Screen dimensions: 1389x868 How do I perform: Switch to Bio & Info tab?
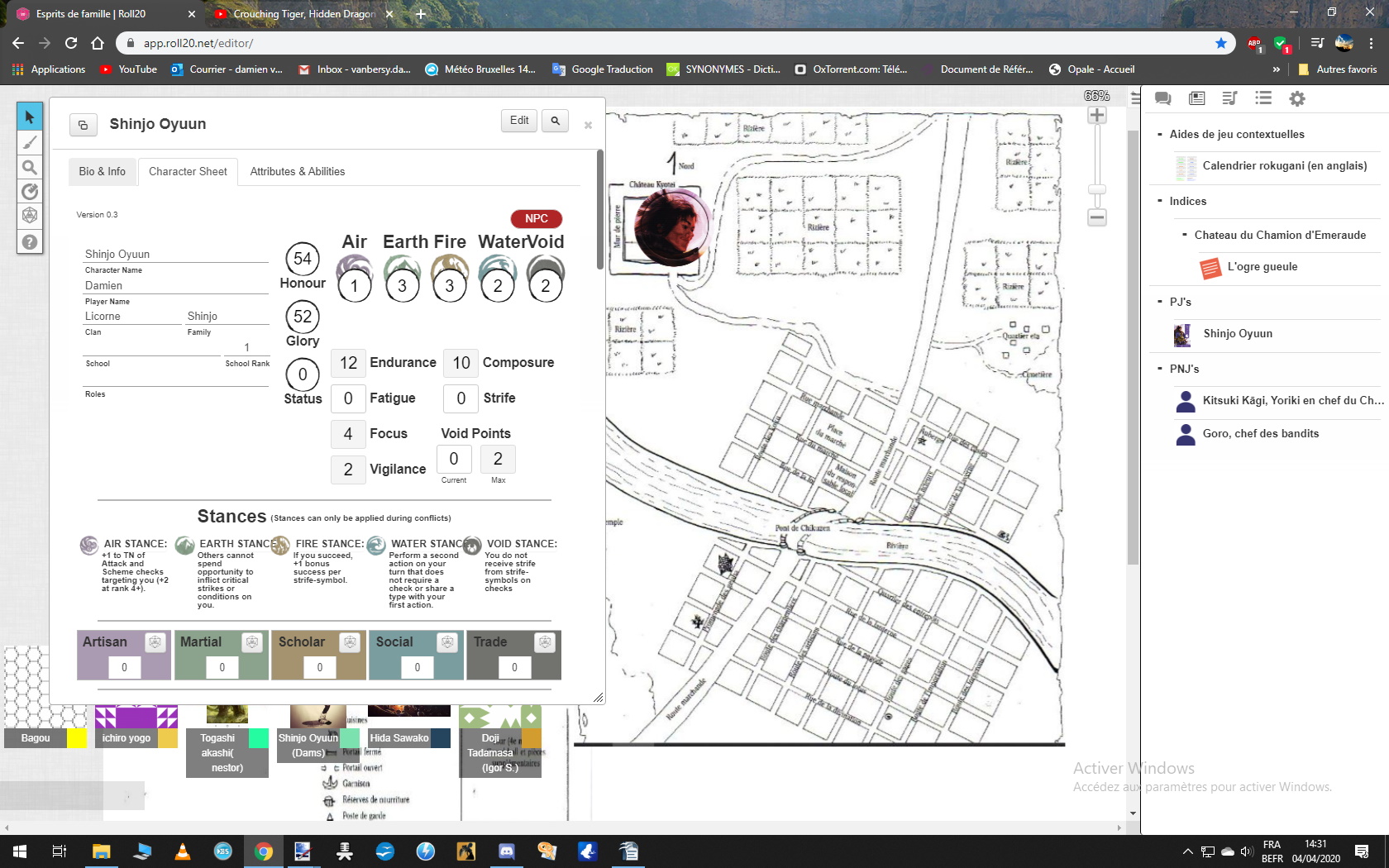coord(103,171)
